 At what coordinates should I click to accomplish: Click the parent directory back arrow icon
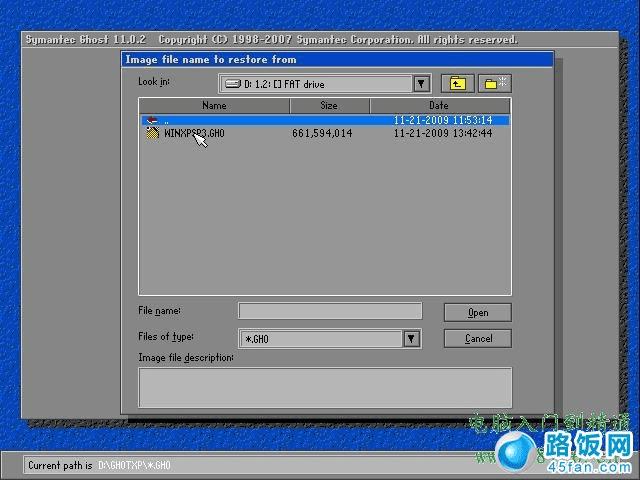[152, 120]
